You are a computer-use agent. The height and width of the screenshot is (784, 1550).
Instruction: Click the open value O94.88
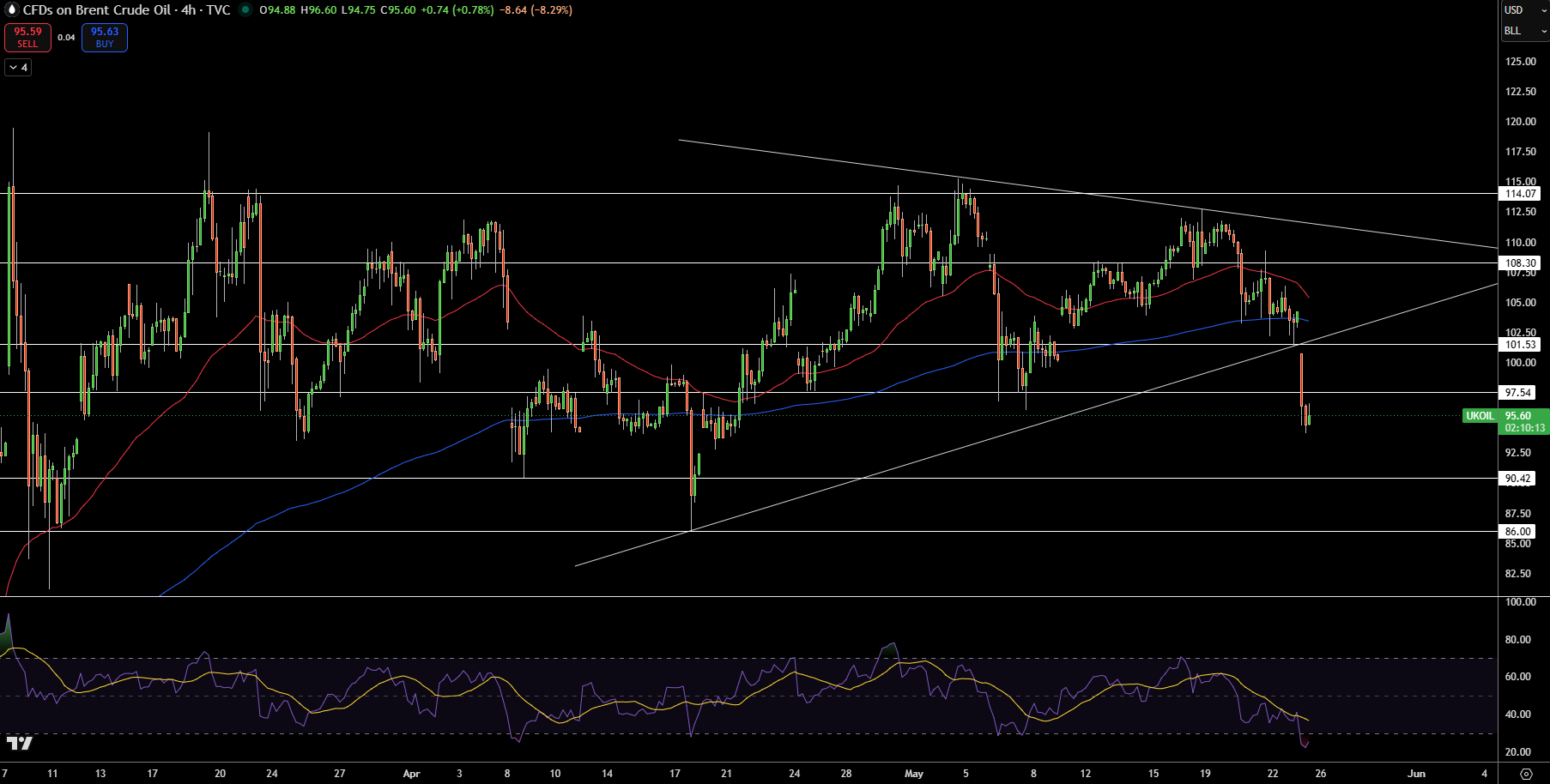point(277,10)
